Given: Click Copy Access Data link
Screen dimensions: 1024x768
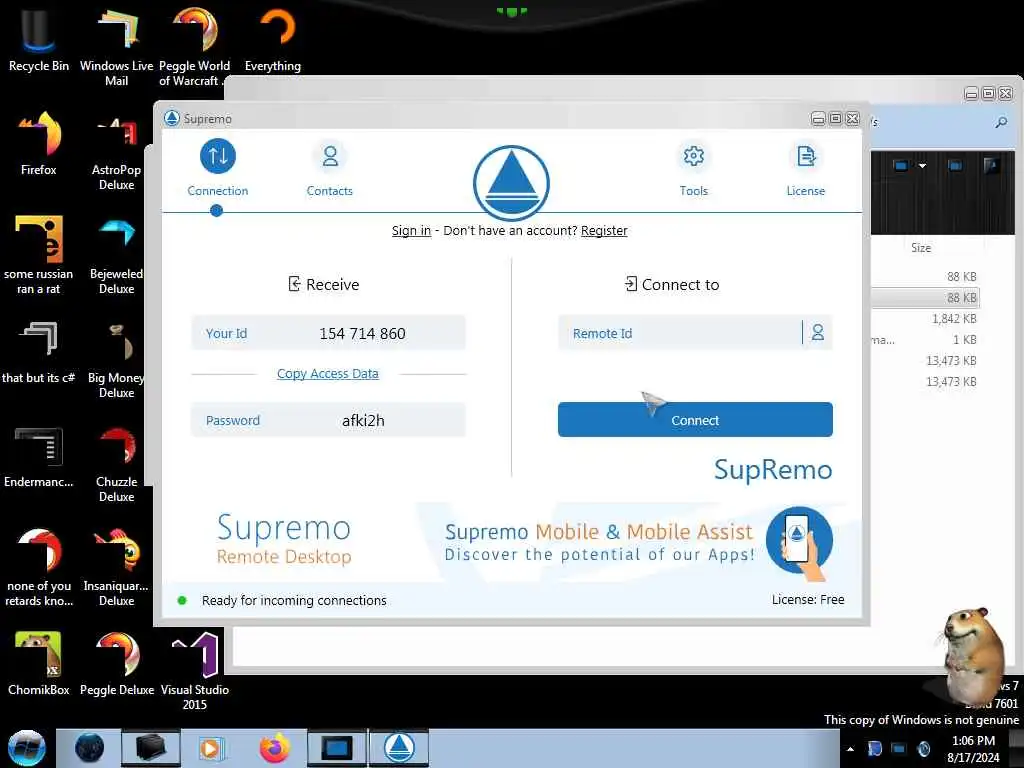Looking at the screenshot, I should (x=328, y=374).
